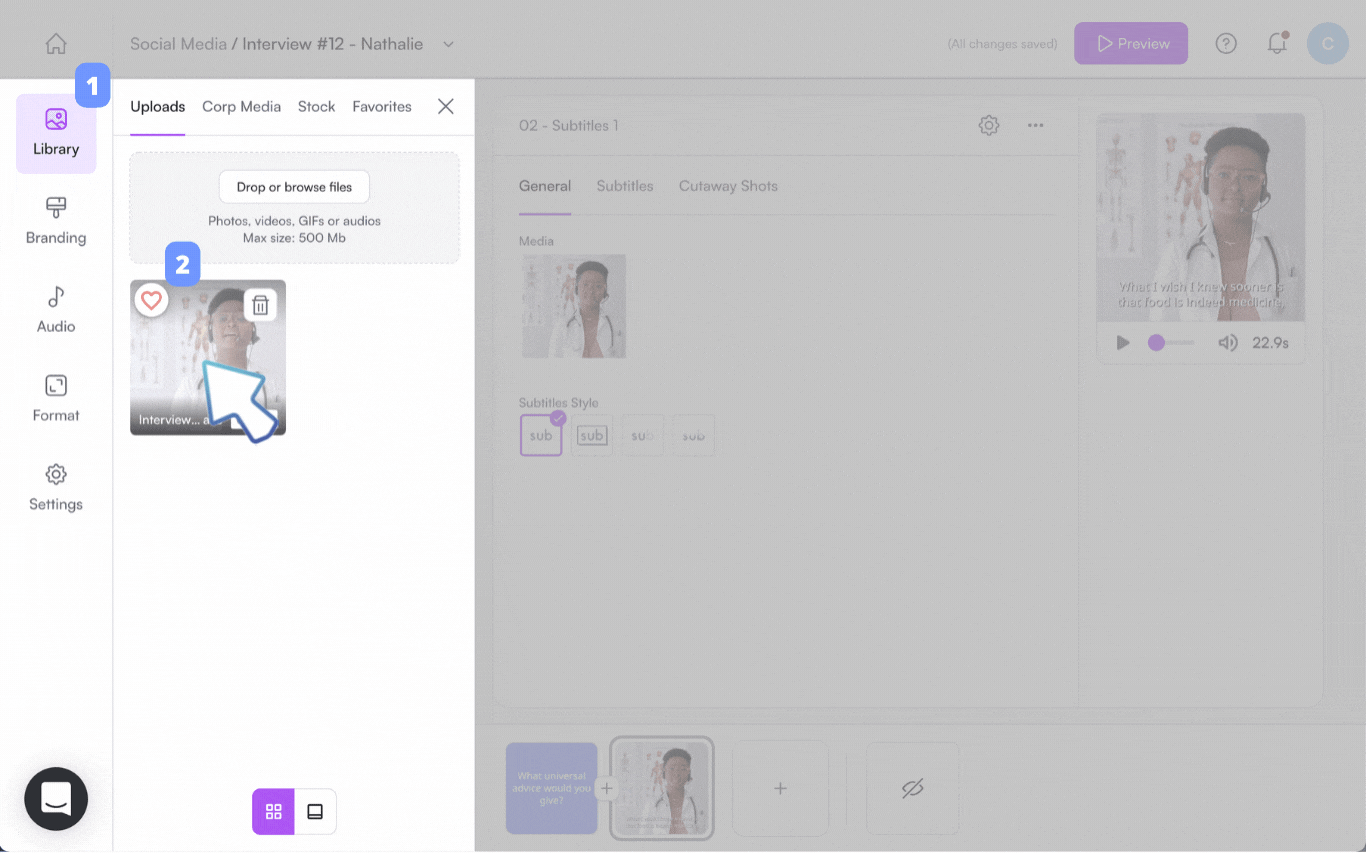
Task: Delete the uploaded interview video with trash icon
Action: tap(261, 305)
